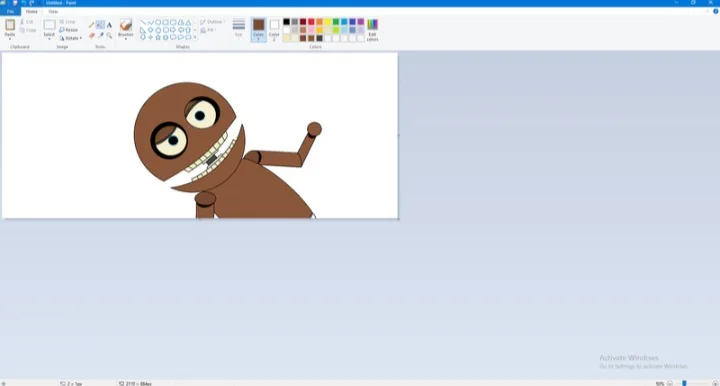
Task: Pick the green color swatch
Action: point(336,22)
